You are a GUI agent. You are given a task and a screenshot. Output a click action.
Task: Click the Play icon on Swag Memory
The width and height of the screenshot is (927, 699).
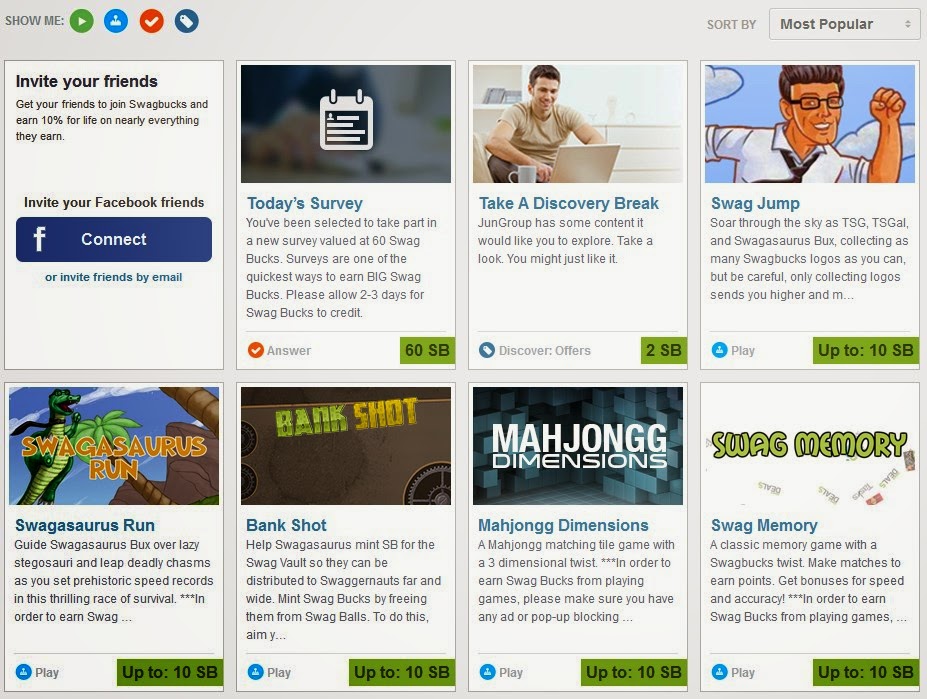click(721, 672)
